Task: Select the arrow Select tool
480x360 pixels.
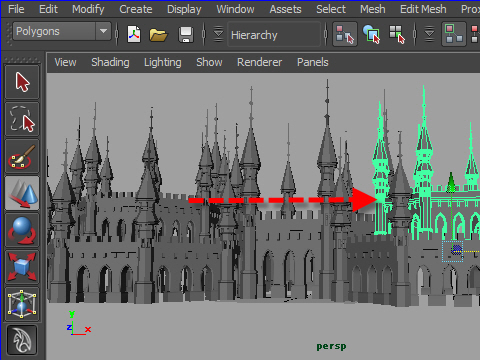Action: (x=22, y=82)
